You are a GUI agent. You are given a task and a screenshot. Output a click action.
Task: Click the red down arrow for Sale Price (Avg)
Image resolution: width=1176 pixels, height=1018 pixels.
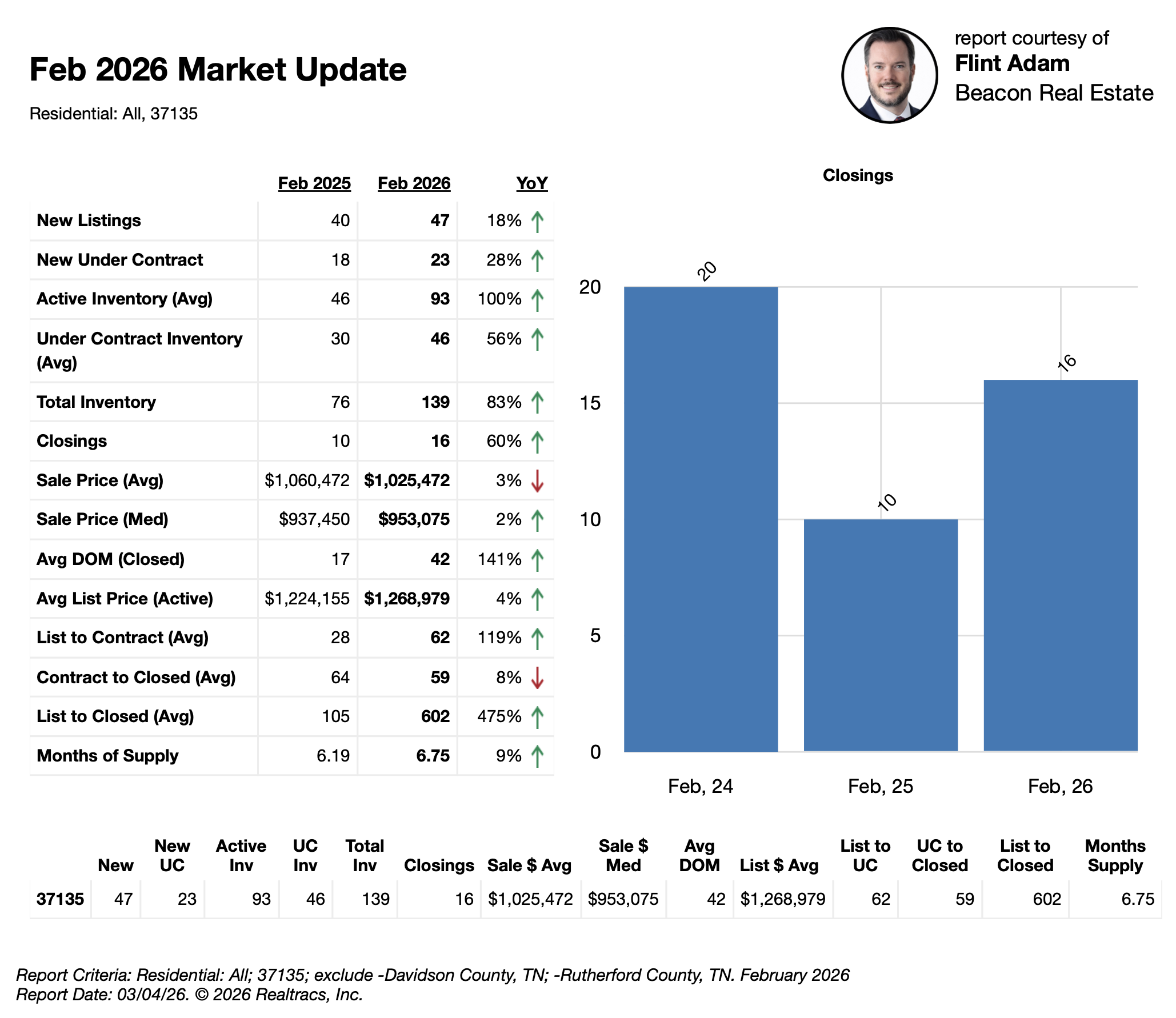click(x=537, y=481)
